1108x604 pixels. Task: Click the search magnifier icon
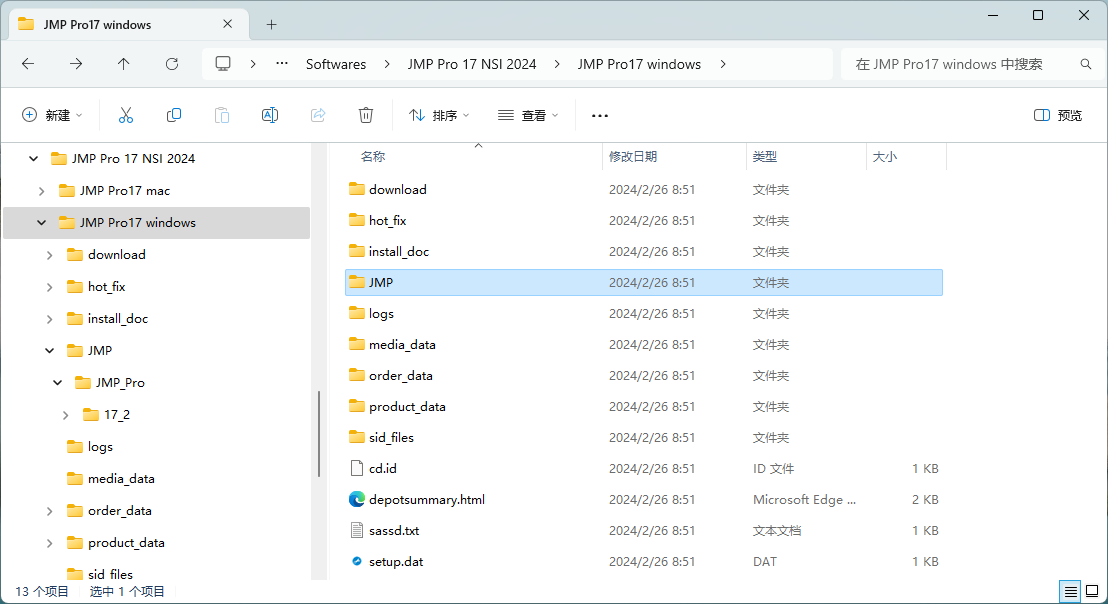[x=1086, y=64]
